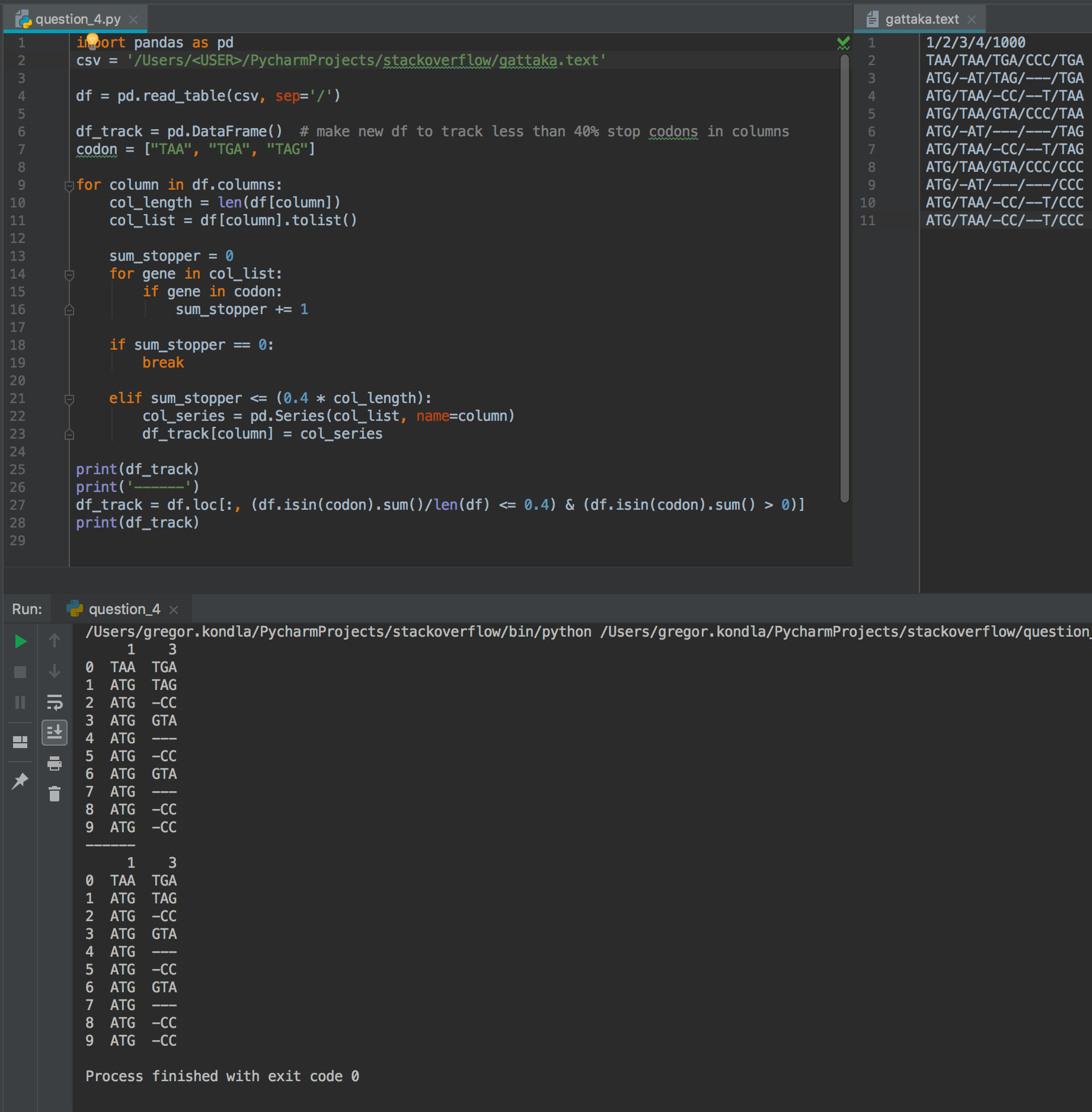Pin the question_4 Run tab
The height and width of the screenshot is (1112, 1092).
pyautogui.click(x=20, y=780)
